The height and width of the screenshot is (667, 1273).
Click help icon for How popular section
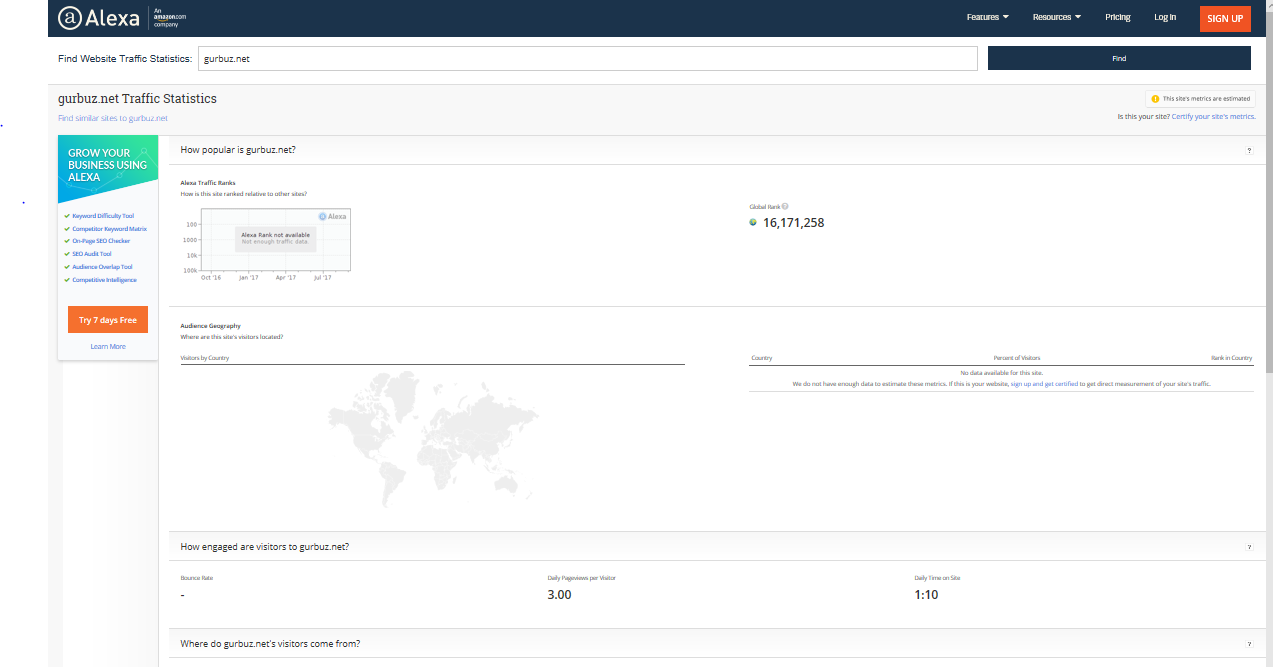click(x=1249, y=150)
